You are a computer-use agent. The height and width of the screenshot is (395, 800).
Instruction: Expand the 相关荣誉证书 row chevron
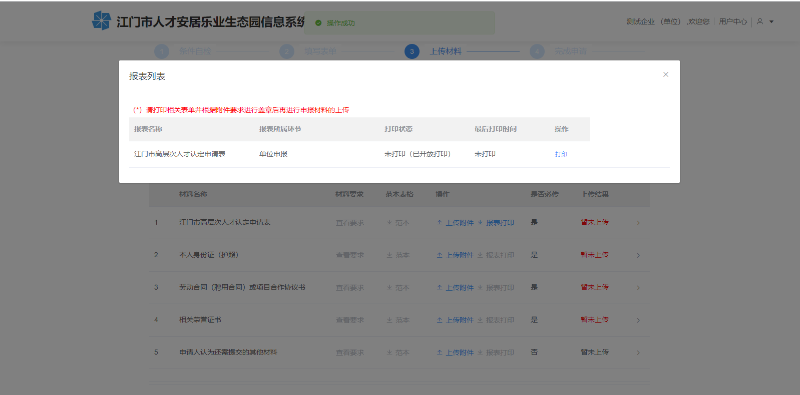(638, 320)
